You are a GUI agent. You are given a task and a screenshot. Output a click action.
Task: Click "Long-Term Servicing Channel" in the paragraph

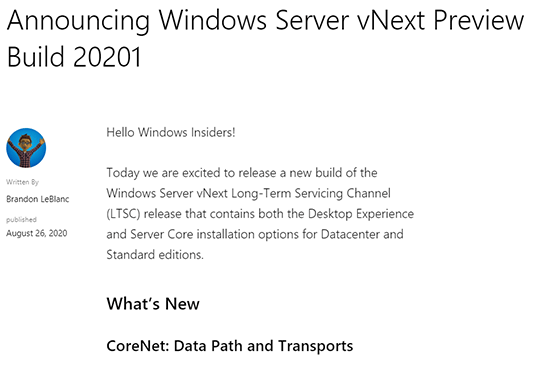[311, 193]
